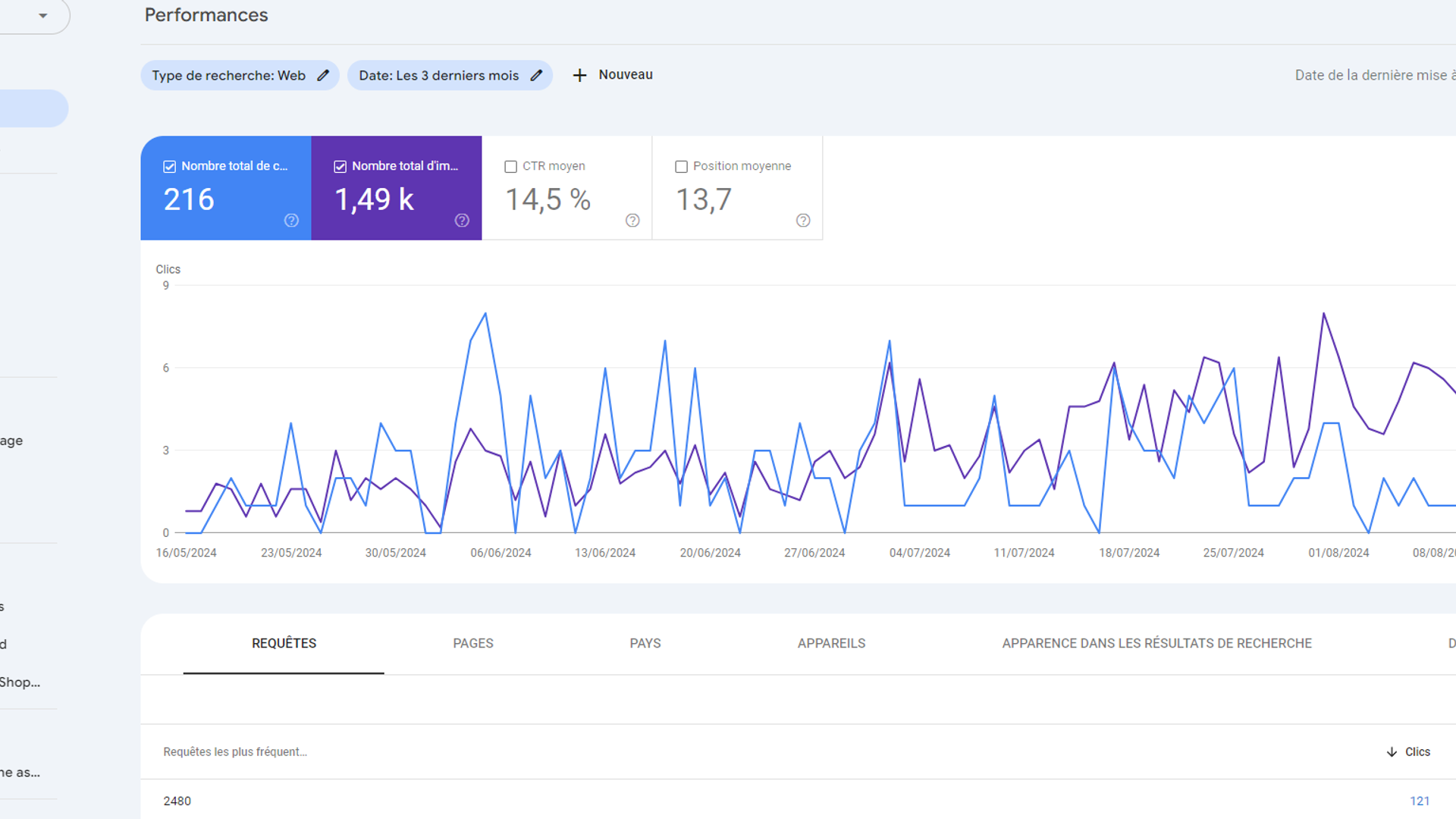The height and width of the screenshot is (819, 1456).
Task: Open help tooltip on the impressions card
Action: (x=462, y=221)
